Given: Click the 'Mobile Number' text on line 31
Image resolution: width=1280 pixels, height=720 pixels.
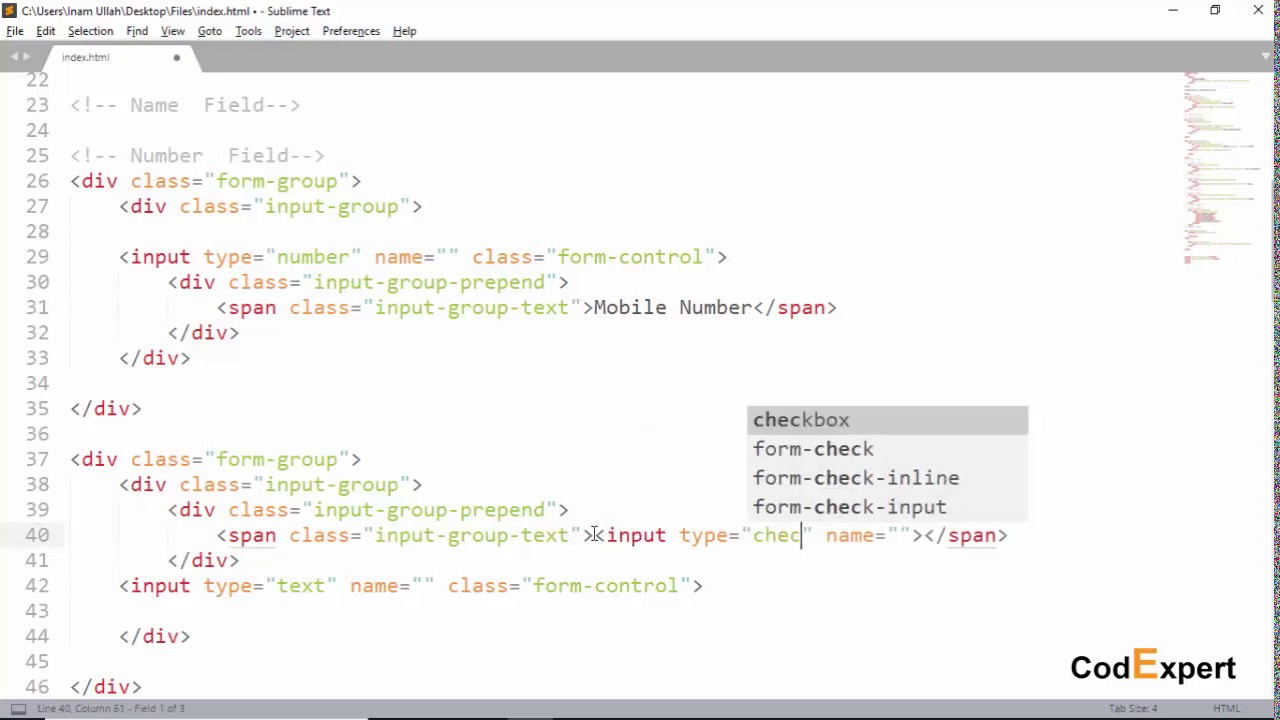Looking at the screenshot, I should click(x=672, y=307).
